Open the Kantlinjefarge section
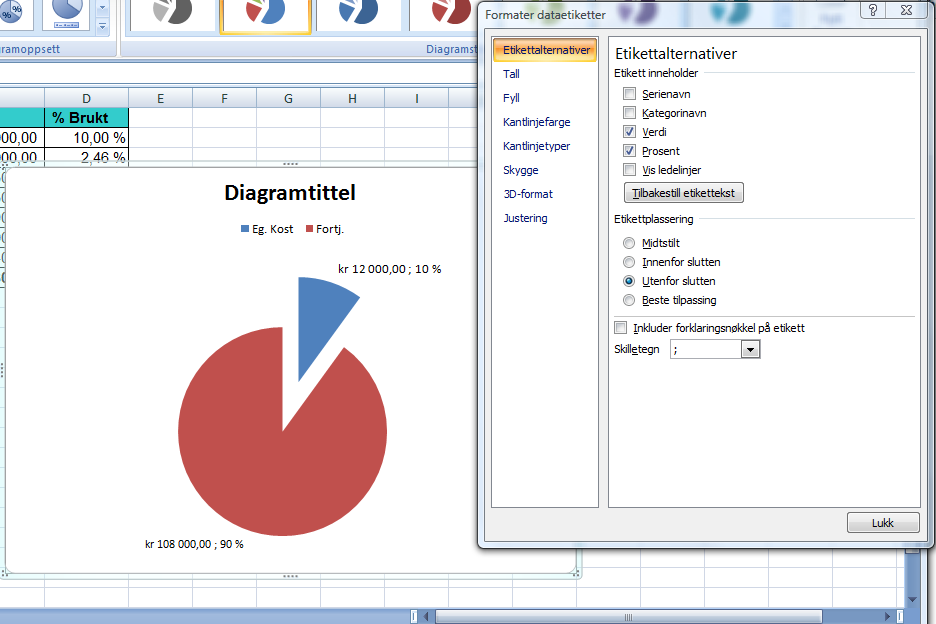Viewport: 936px width, 624px height. click(x=536, y=122)
